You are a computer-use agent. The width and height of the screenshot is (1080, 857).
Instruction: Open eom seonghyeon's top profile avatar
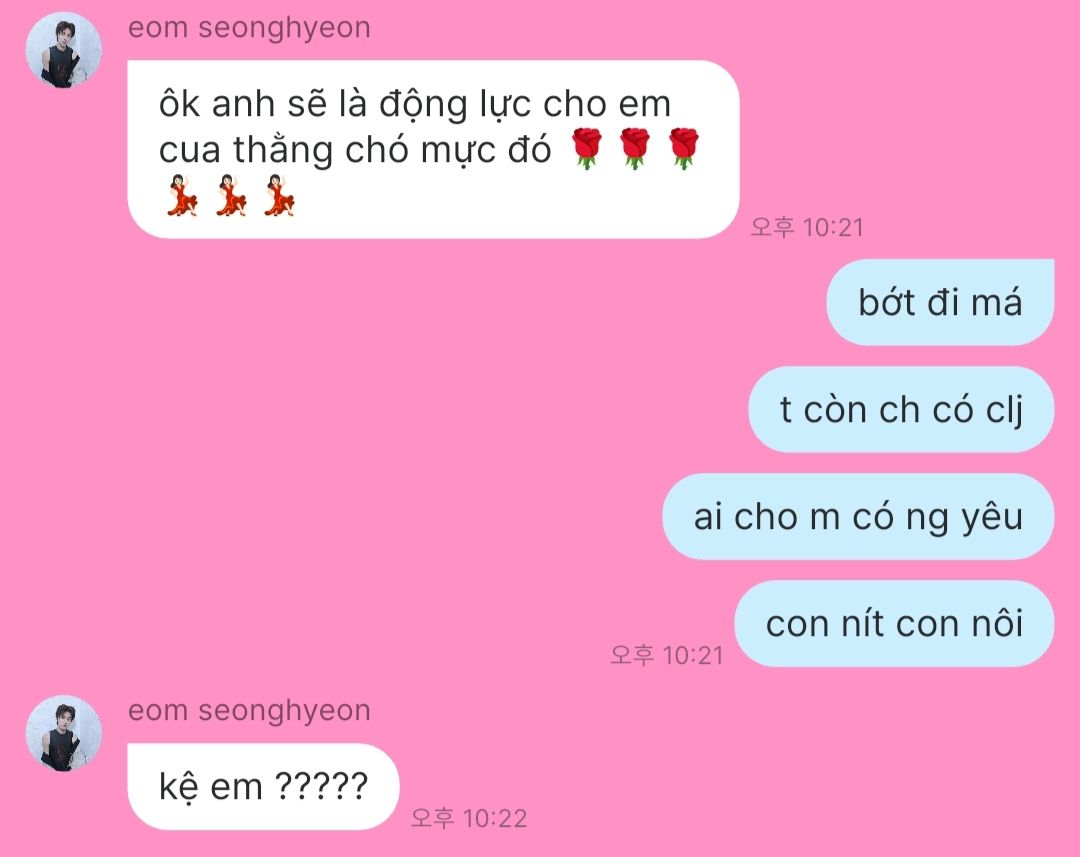[x=63, y=50]
